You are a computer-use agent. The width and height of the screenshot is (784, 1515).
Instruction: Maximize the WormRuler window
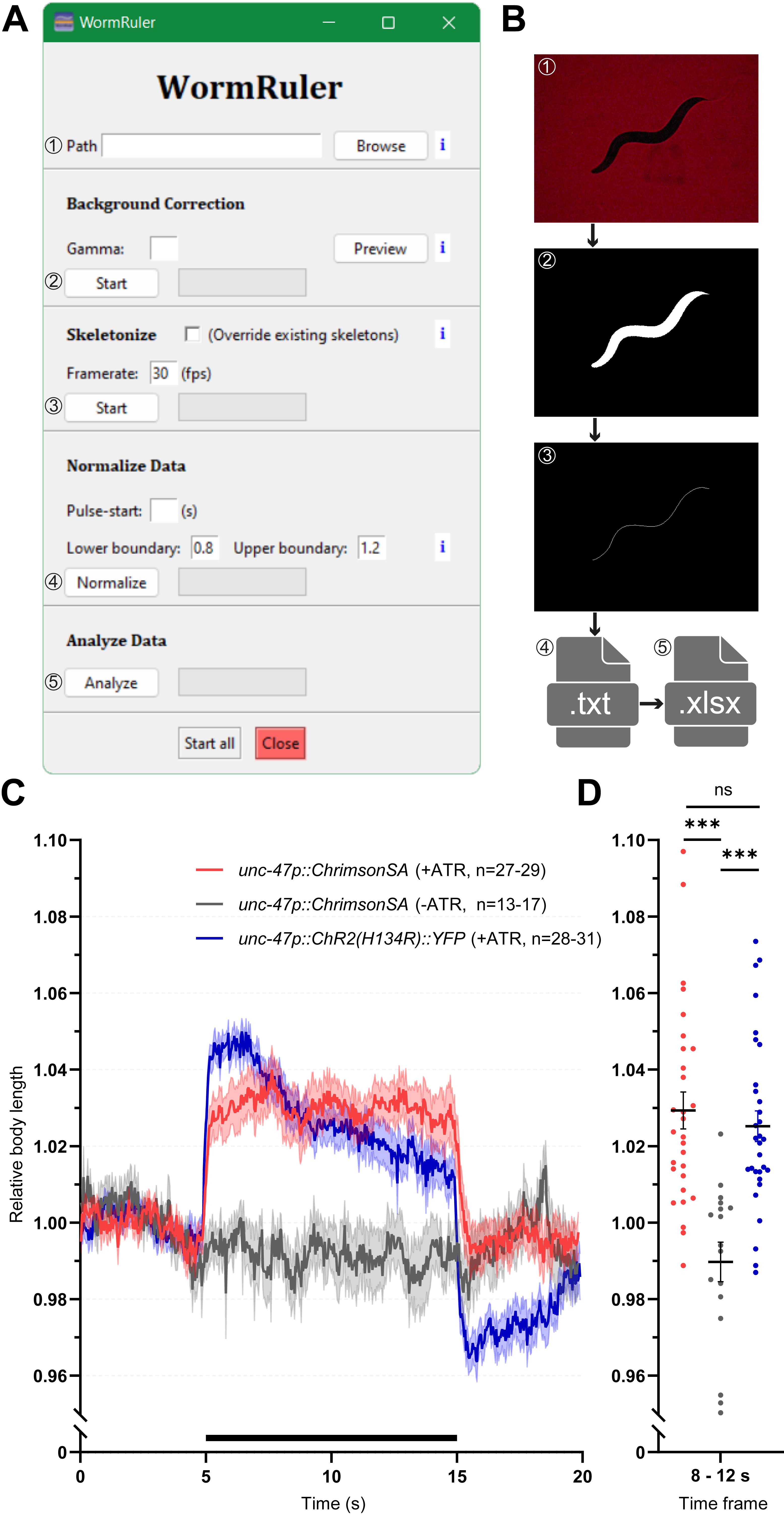(x=388, y=22)
